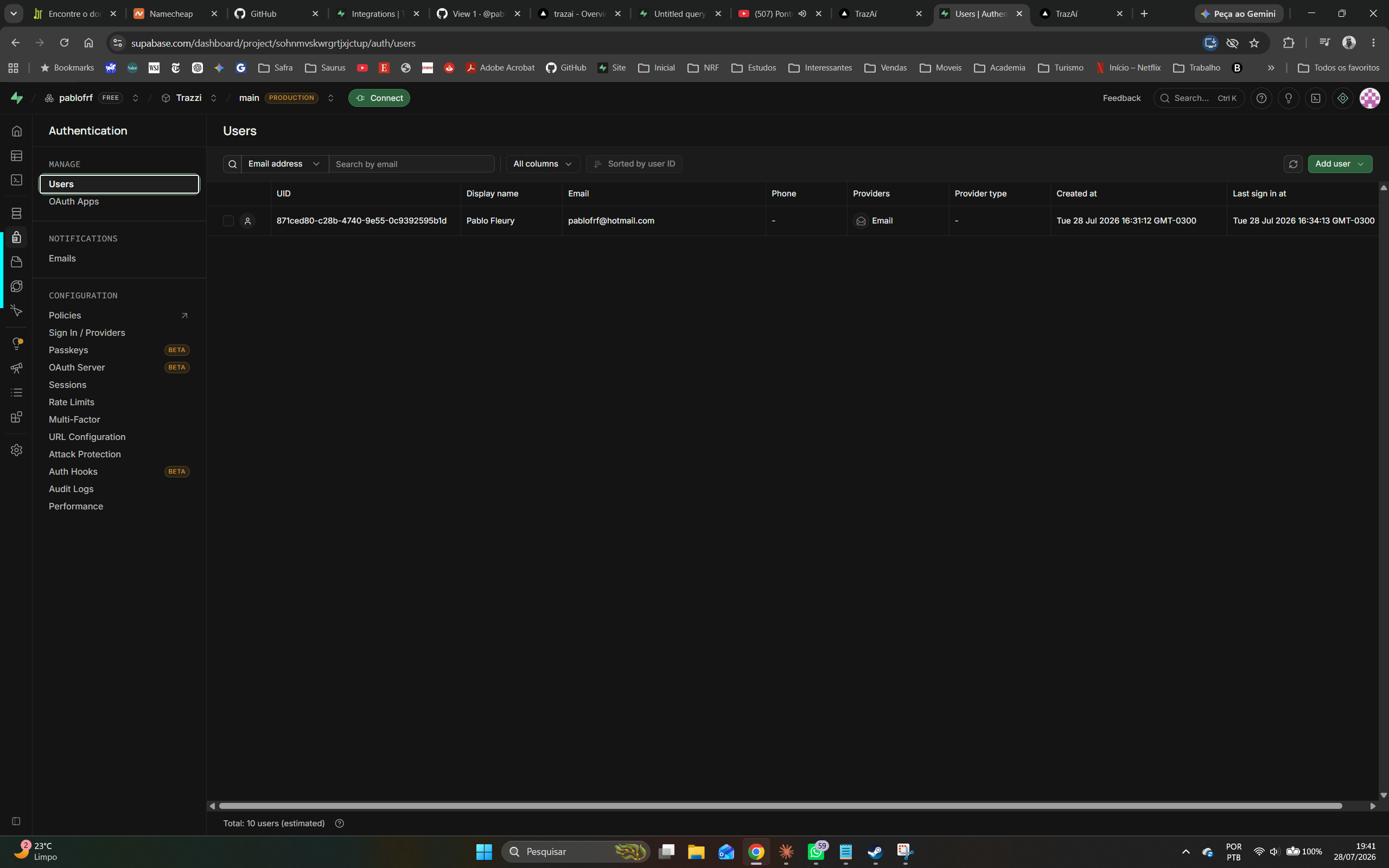
Task: Click the info icon beside total users
Action: (339, 824)
